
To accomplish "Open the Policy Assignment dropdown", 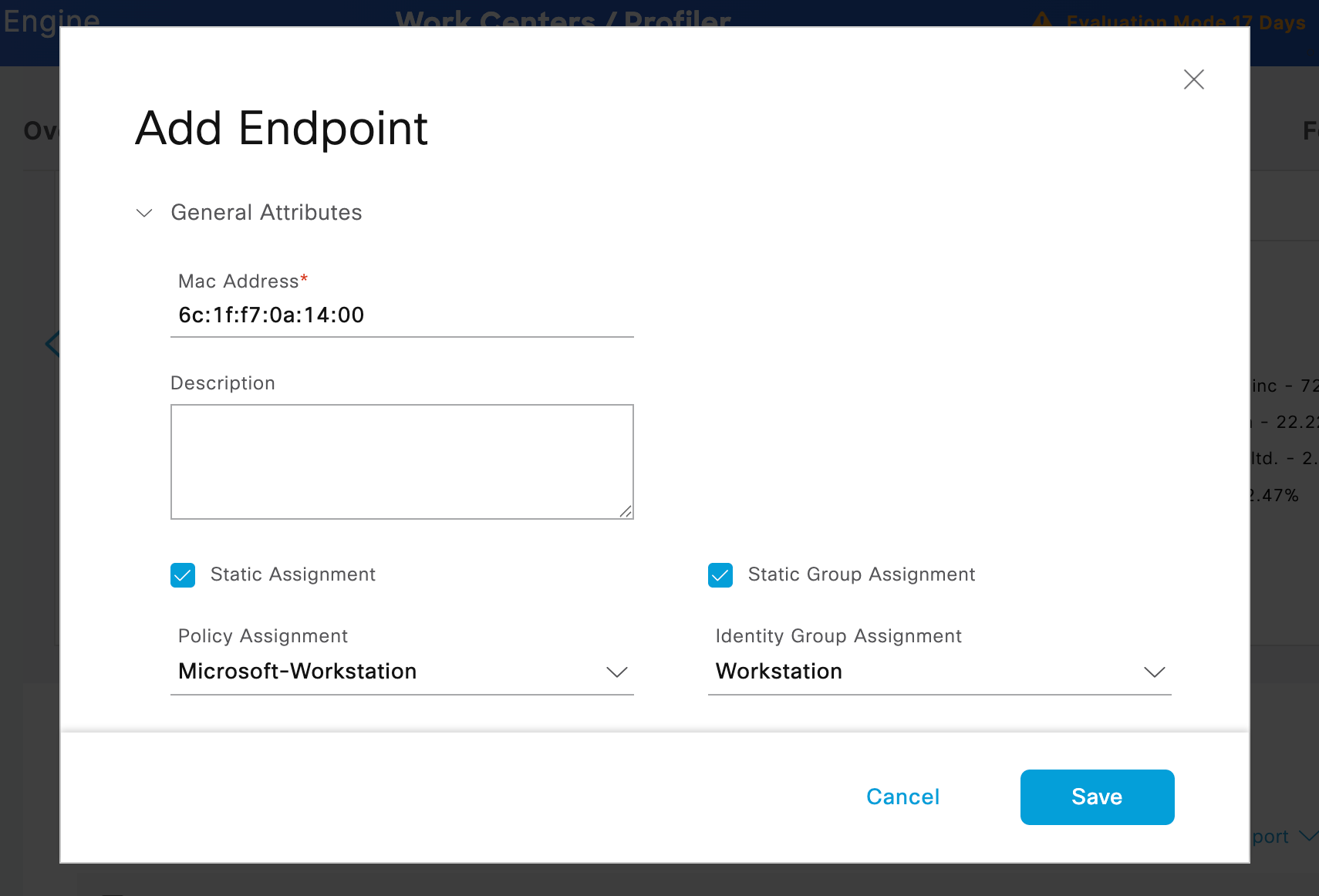I will (402, 672).
